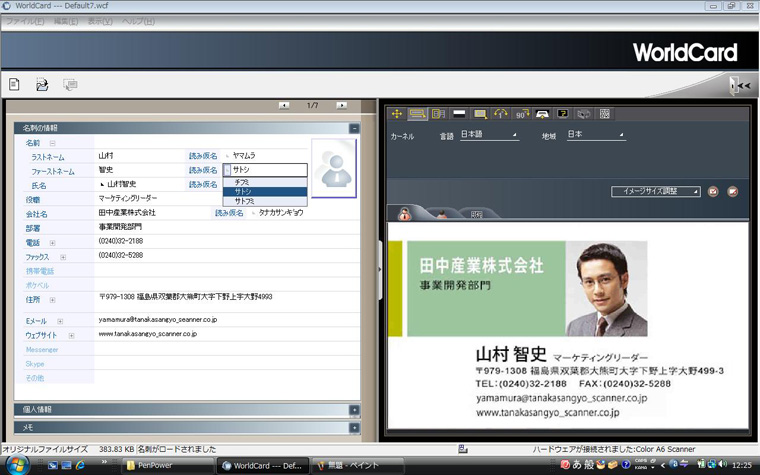
Task: Click the contact photo placeholder
Action: pos(334,168)
